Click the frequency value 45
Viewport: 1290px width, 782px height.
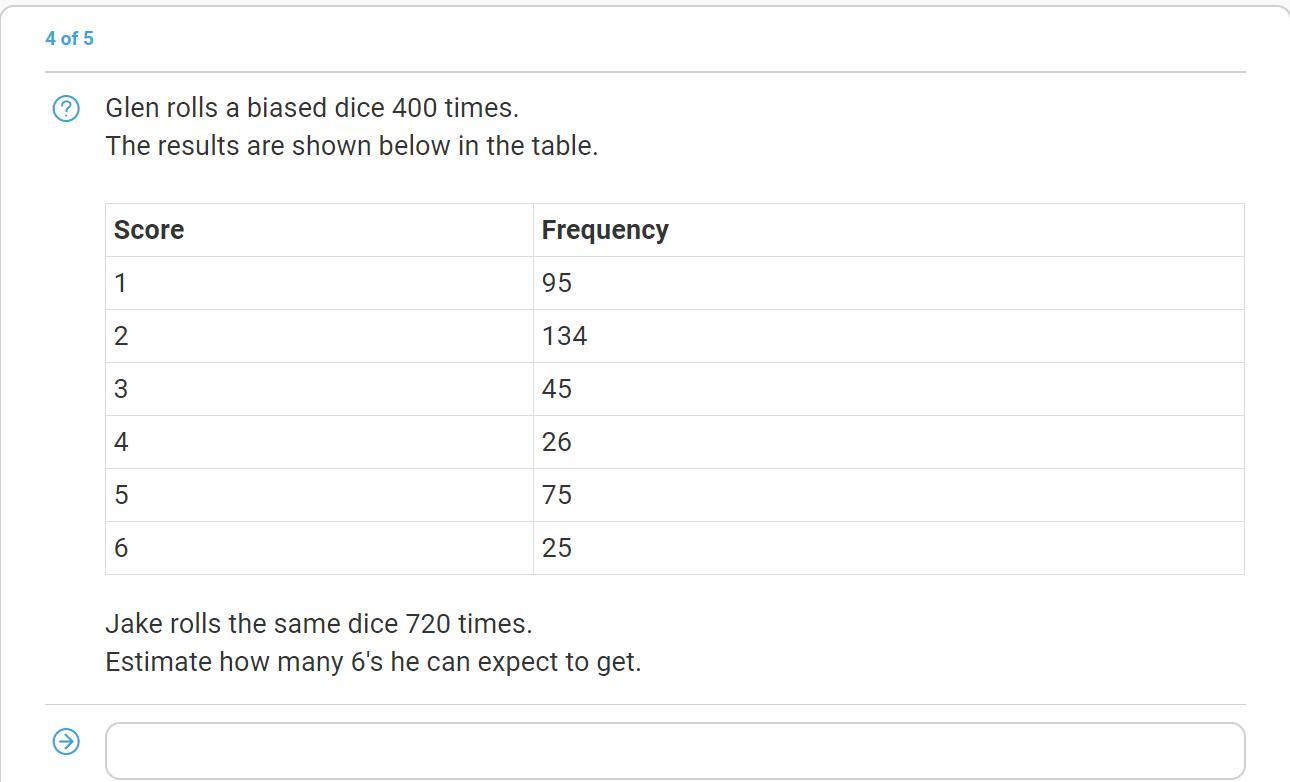(557, 389)
